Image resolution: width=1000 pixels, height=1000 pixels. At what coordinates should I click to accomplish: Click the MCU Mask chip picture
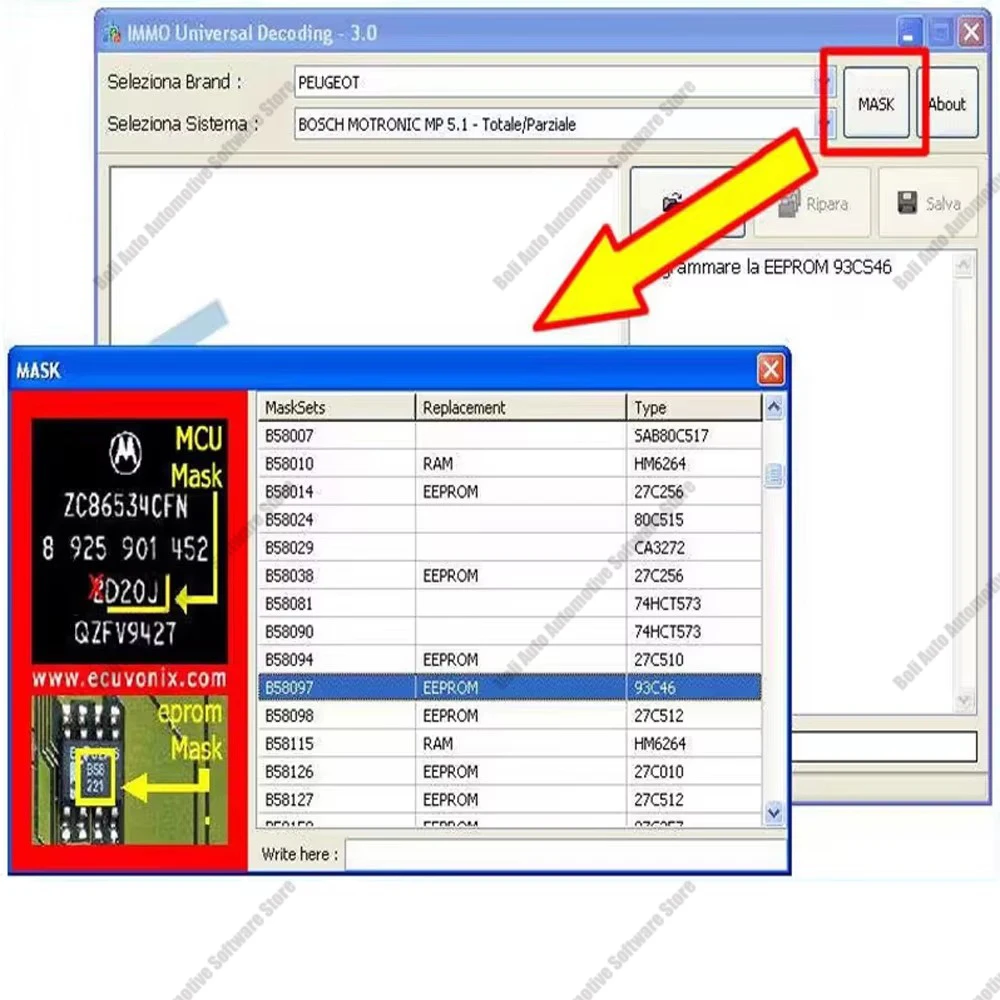pyautogui.click(x=129, y=541)
